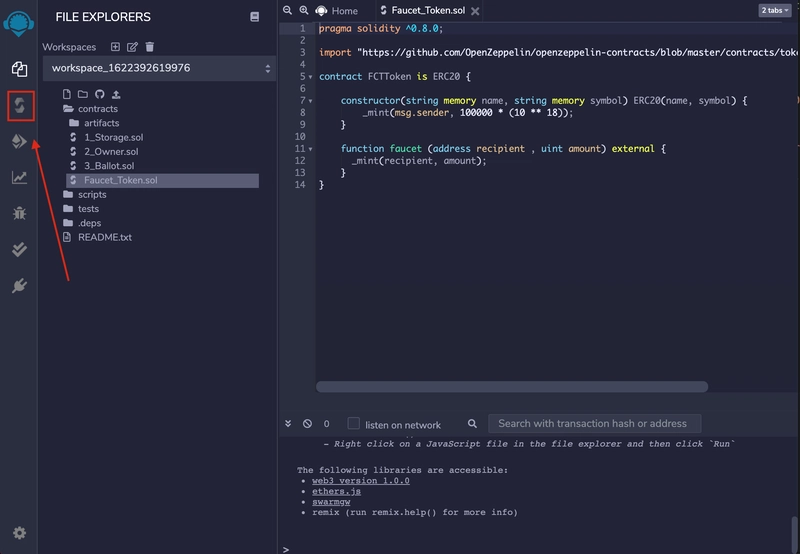Screen dimensions: 800x554
Task: Close the Faucet_Token.sol tab
Action: (475, 11)
